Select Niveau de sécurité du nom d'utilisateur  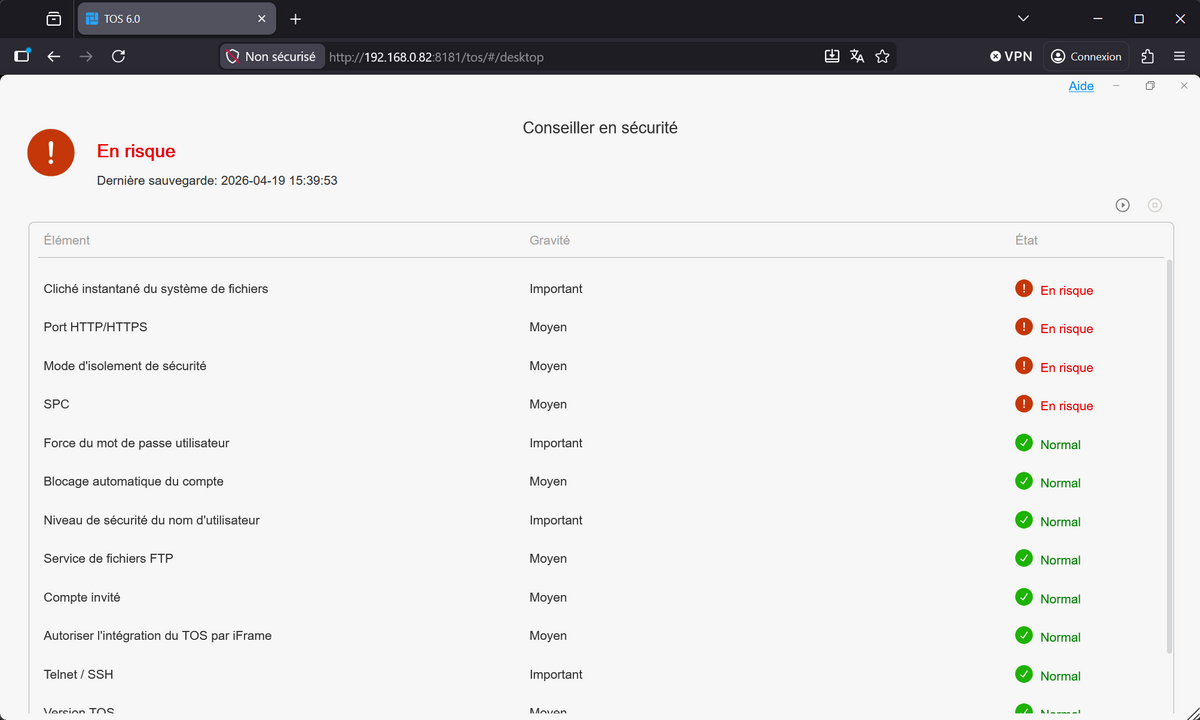152,520
